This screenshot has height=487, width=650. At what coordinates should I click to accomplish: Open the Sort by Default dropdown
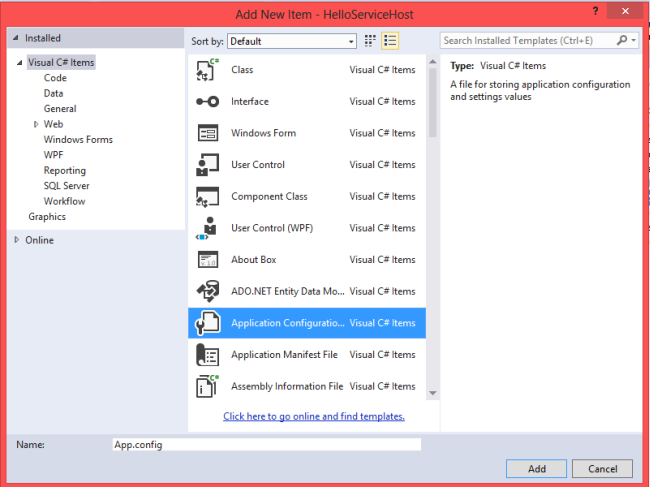pos(292,41)
